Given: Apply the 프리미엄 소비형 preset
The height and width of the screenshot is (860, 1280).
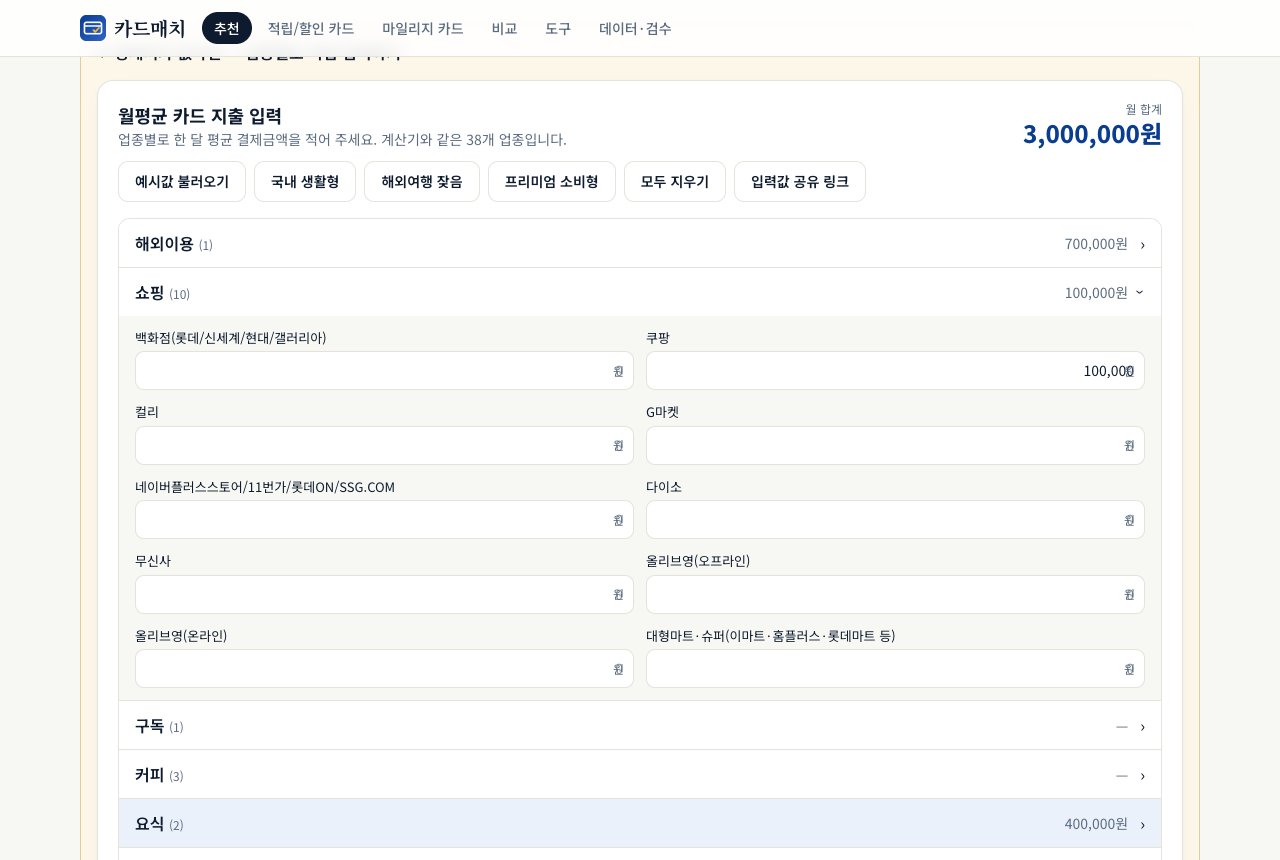Looking at the screenshot, I should pyautogui.click(x=552, y=182).
